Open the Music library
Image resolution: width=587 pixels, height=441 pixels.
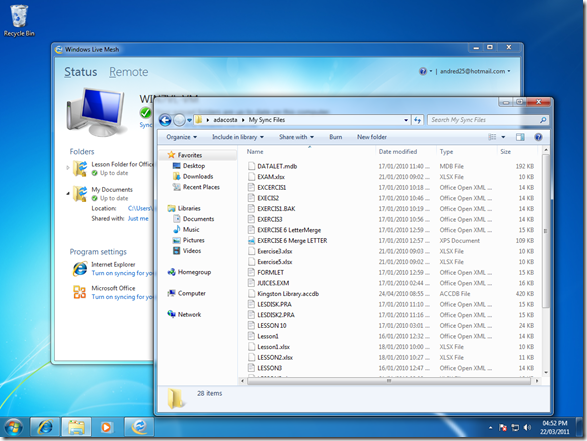point(186,229)
